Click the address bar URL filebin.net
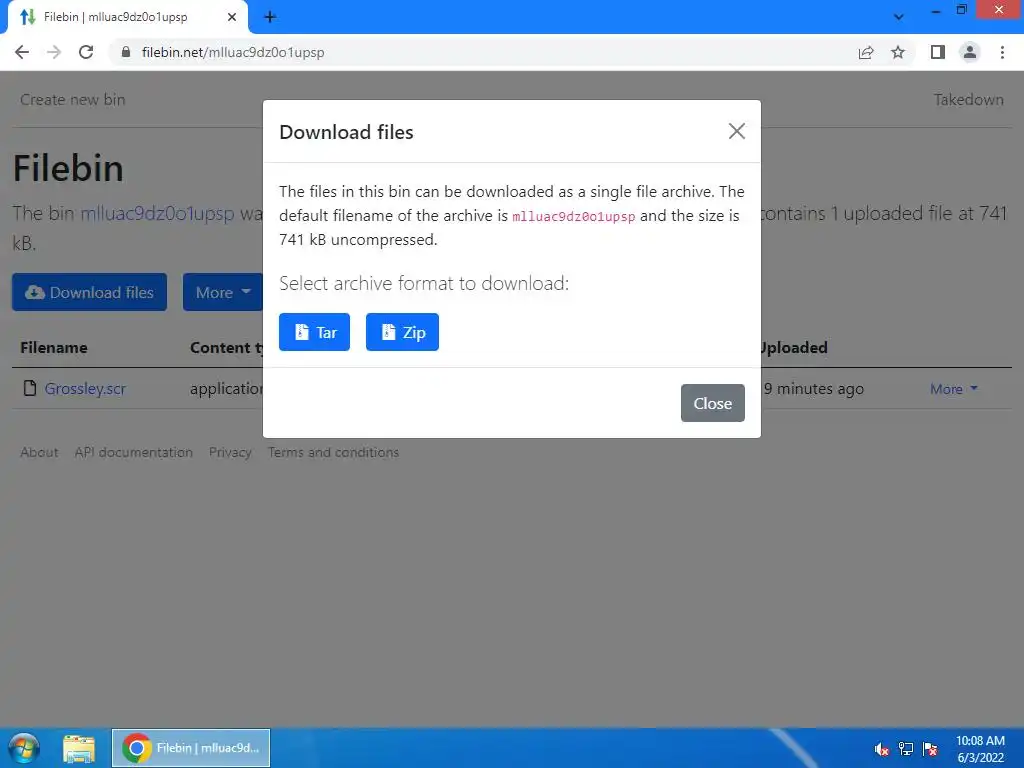 pyautogui.click(x=232, y=52)
